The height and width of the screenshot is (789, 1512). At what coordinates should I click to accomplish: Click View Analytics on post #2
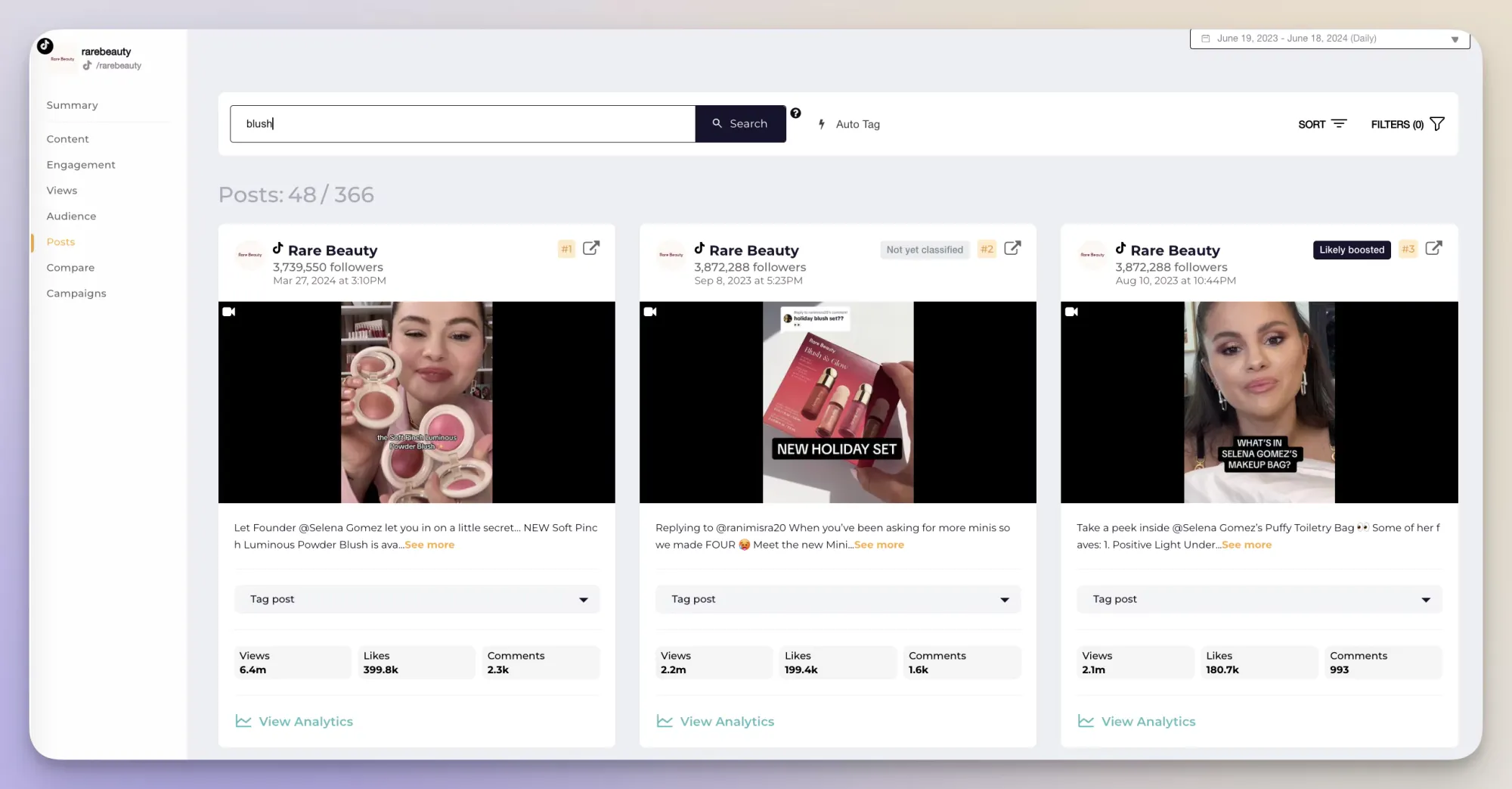tap(715, 722)
